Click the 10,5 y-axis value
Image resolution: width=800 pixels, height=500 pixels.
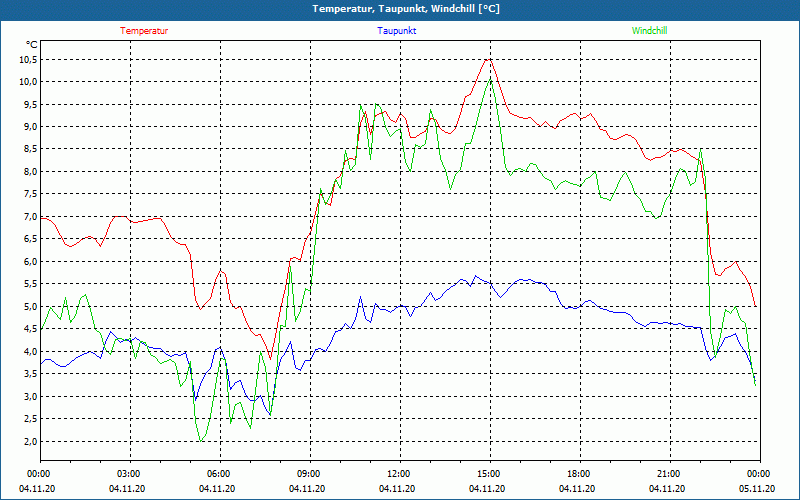pyautogui.click(x=29, y=60)
